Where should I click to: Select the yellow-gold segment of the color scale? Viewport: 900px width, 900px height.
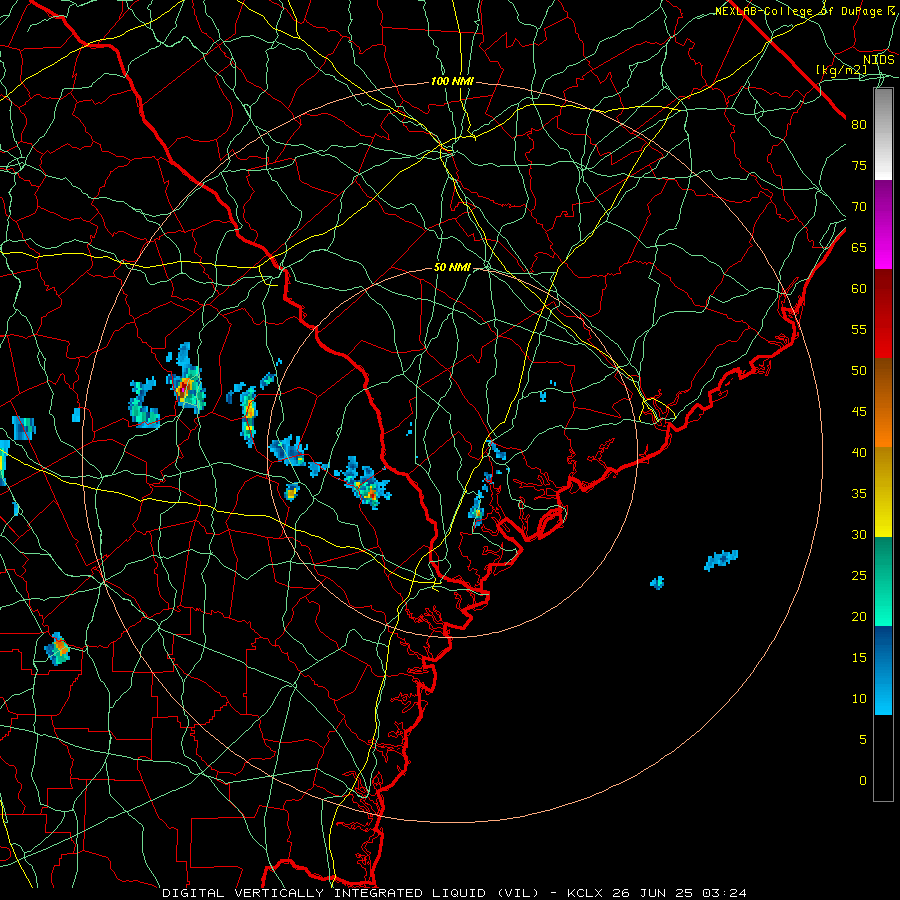pyautogui.click(x=883, y=492)
